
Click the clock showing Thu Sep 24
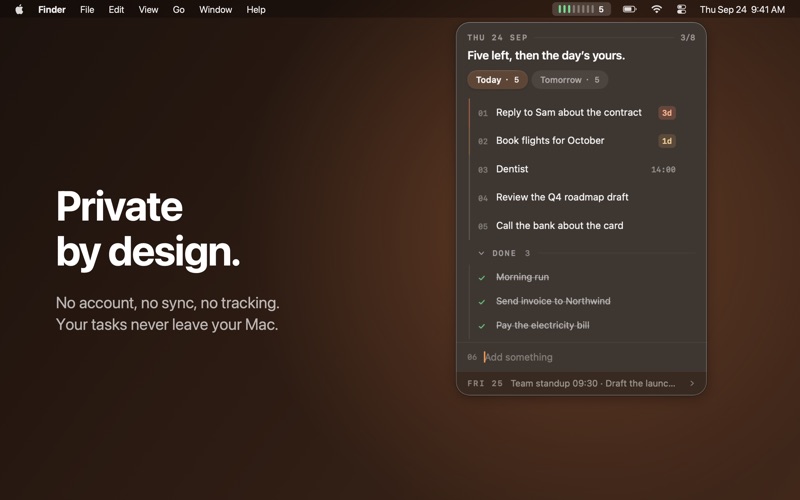(x=742, y=9)
